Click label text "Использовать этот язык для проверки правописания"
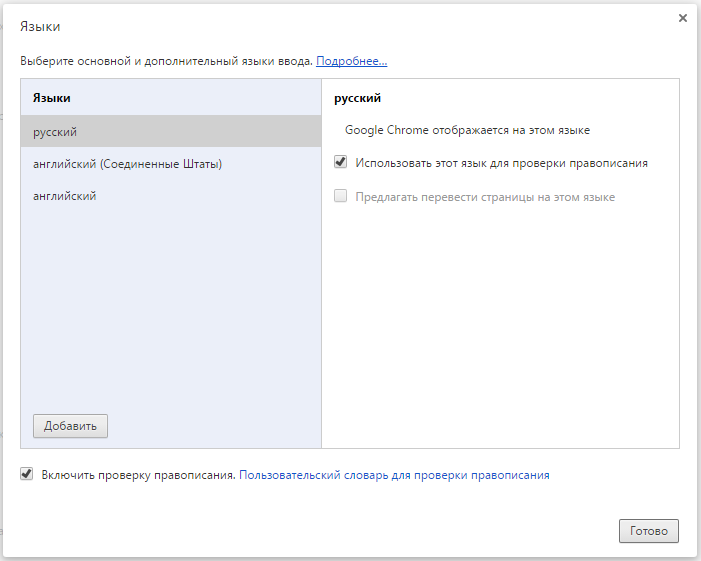 pos(502,162)
